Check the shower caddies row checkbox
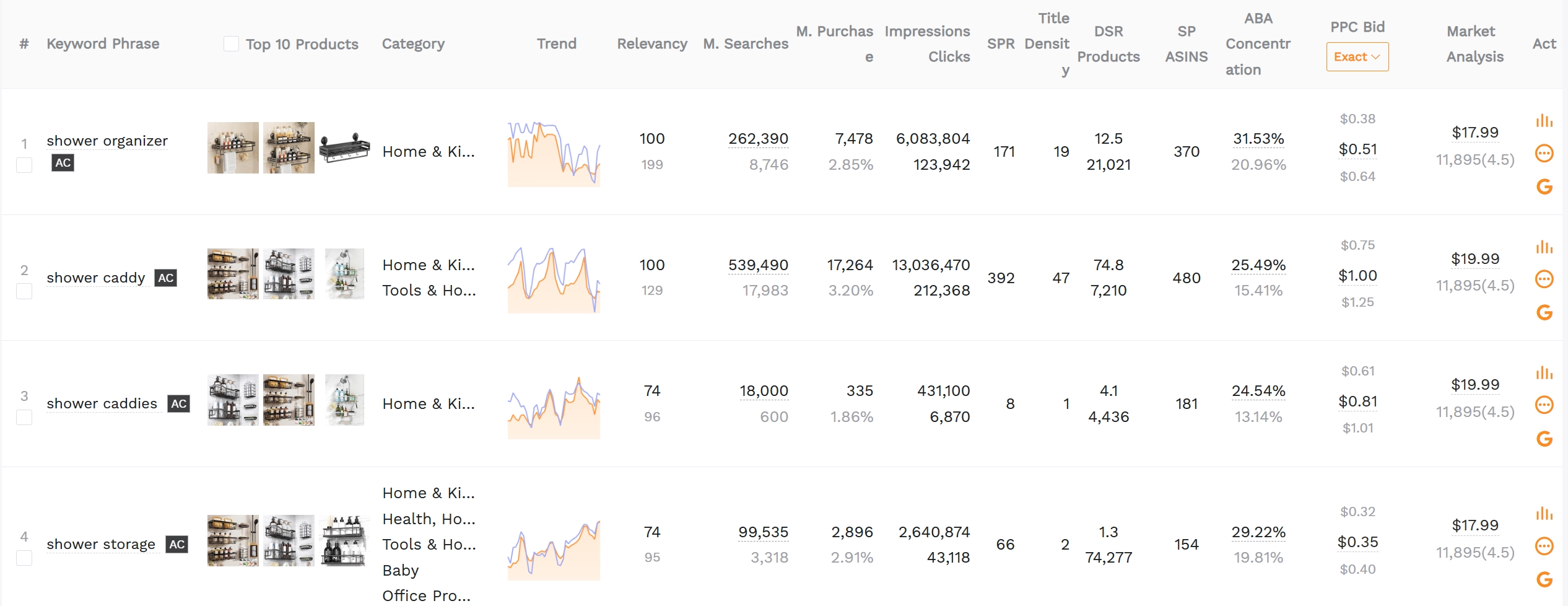Screen dimensions: 1568x606 [24, 417]
